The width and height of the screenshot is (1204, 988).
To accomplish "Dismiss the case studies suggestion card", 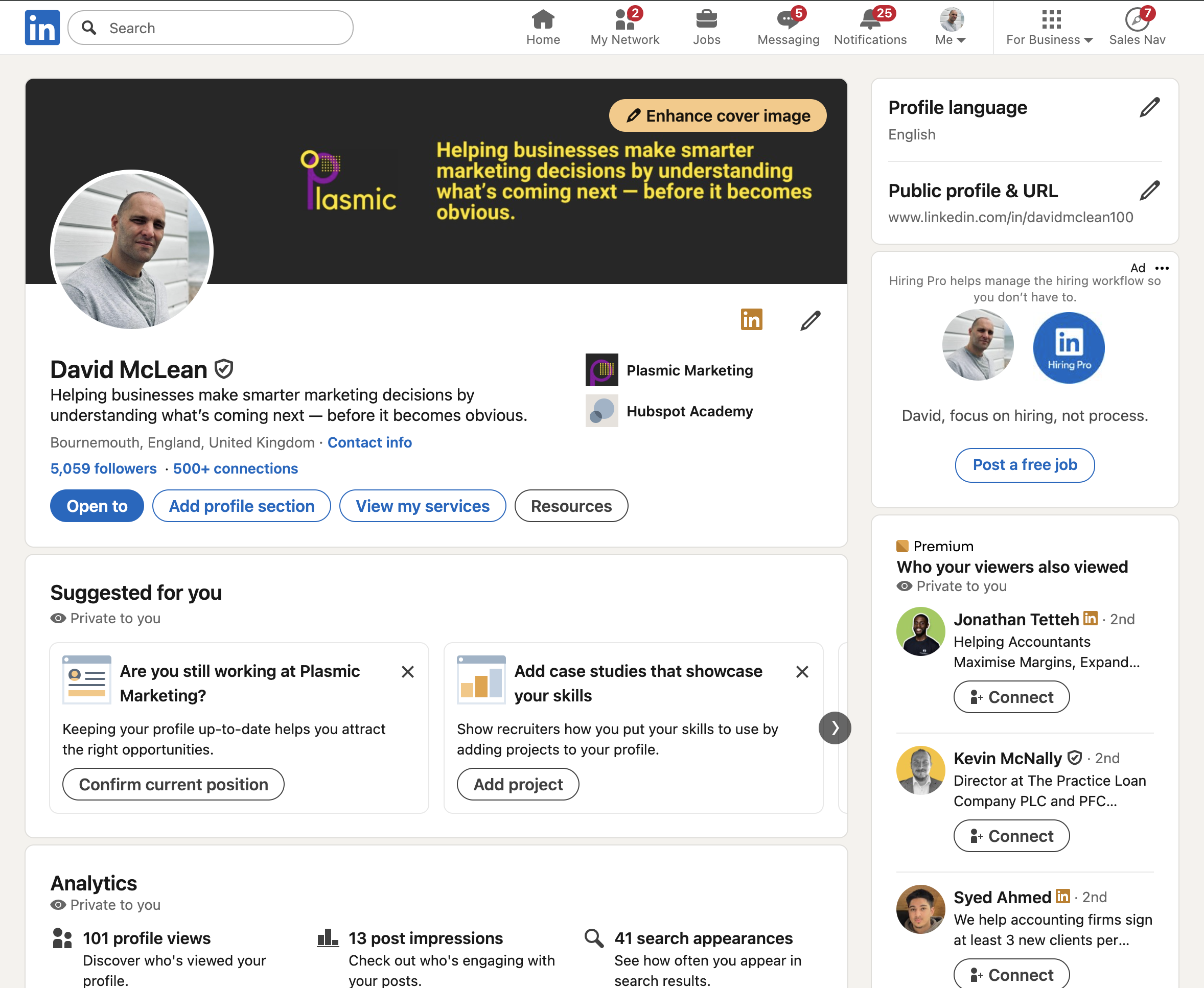I will tap(802, 672).
